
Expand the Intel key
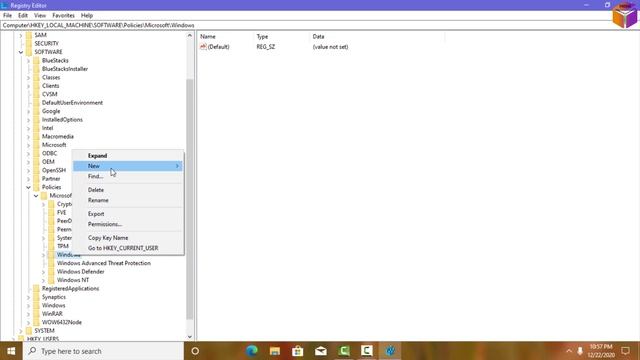tap(29, 128)
